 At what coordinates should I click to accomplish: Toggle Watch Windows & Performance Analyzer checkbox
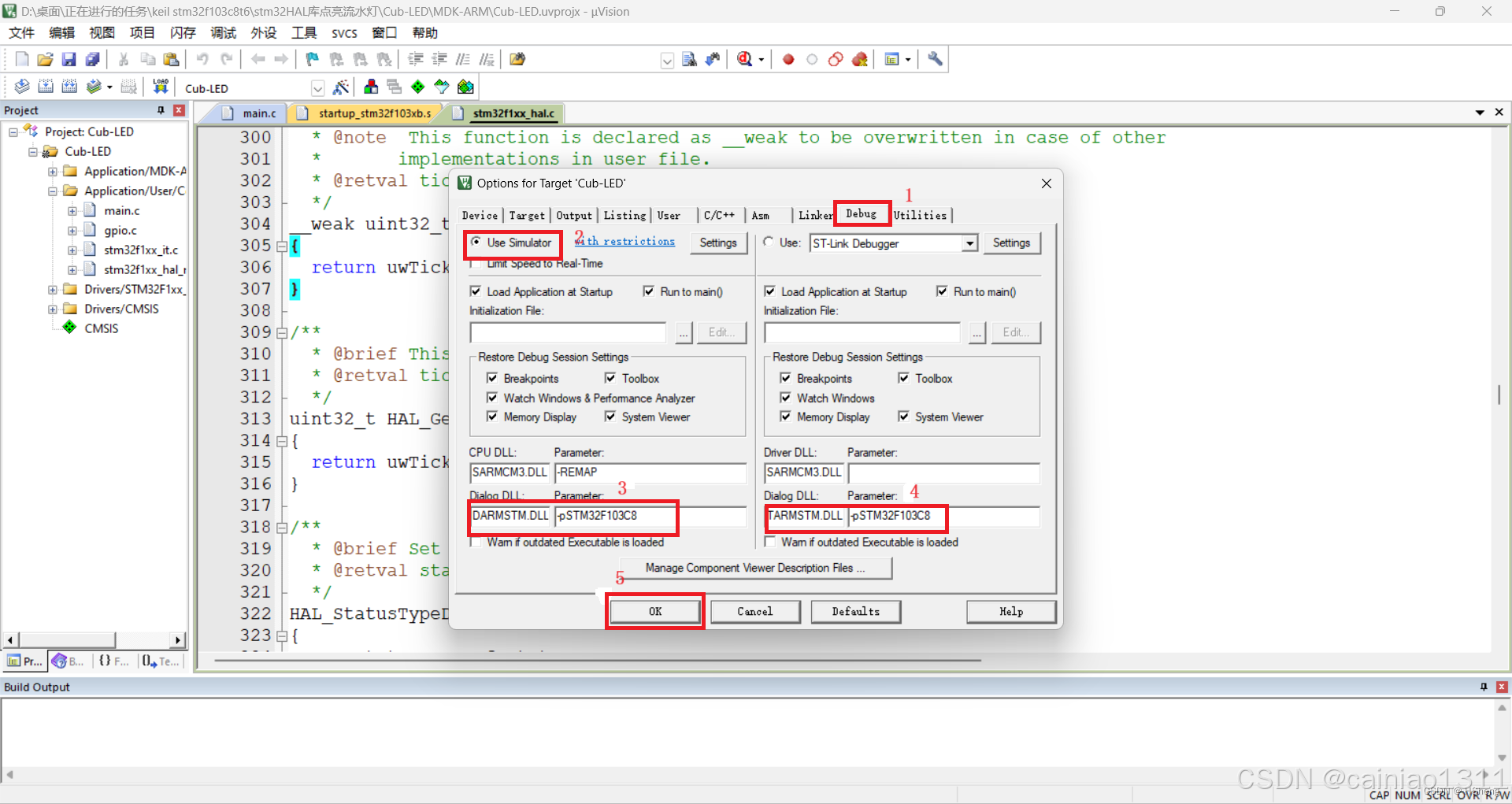pyautogui.click(x=492, y=398)
